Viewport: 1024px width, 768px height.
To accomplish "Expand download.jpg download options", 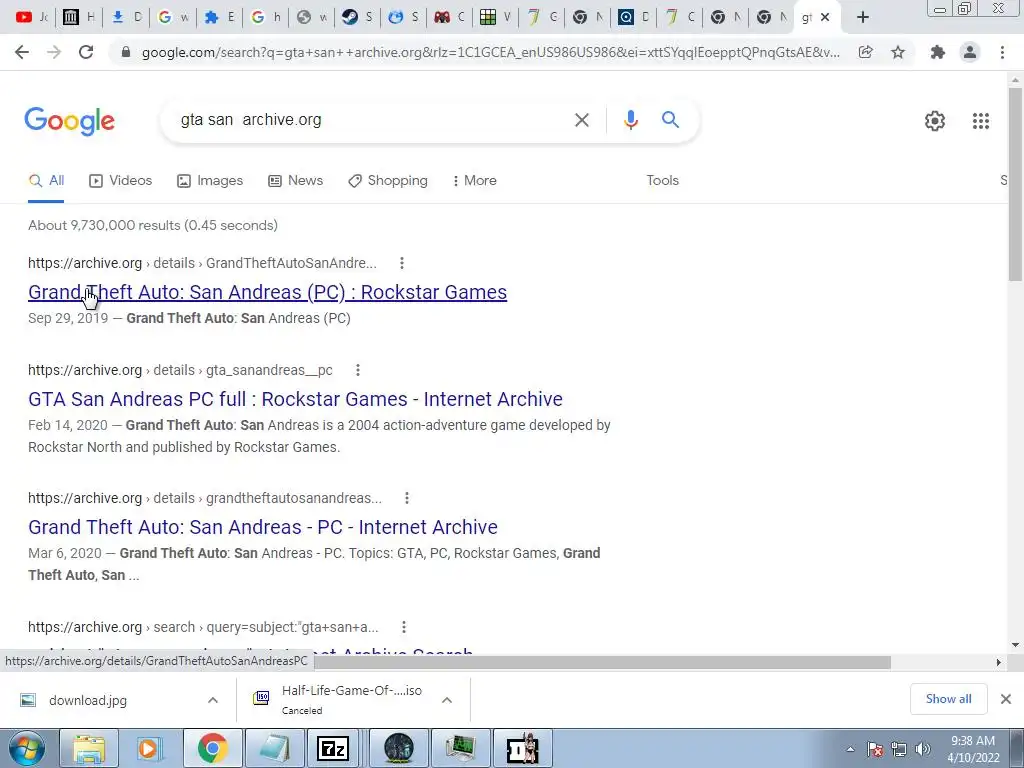I will [213, 700].
